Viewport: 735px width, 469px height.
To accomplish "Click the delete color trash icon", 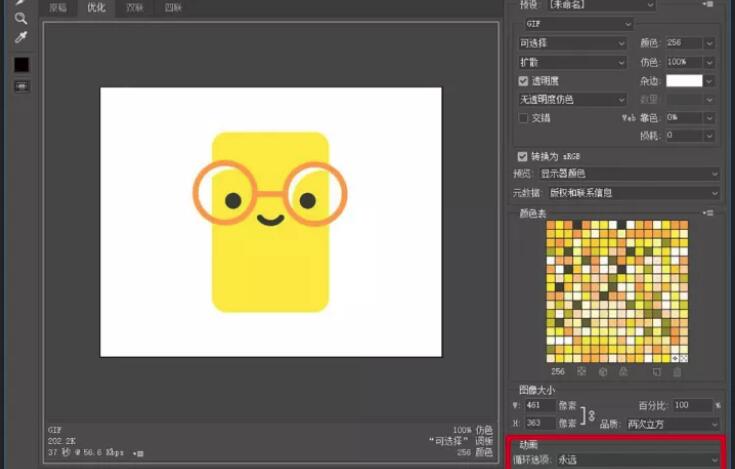I will click(x=677, y=372).
